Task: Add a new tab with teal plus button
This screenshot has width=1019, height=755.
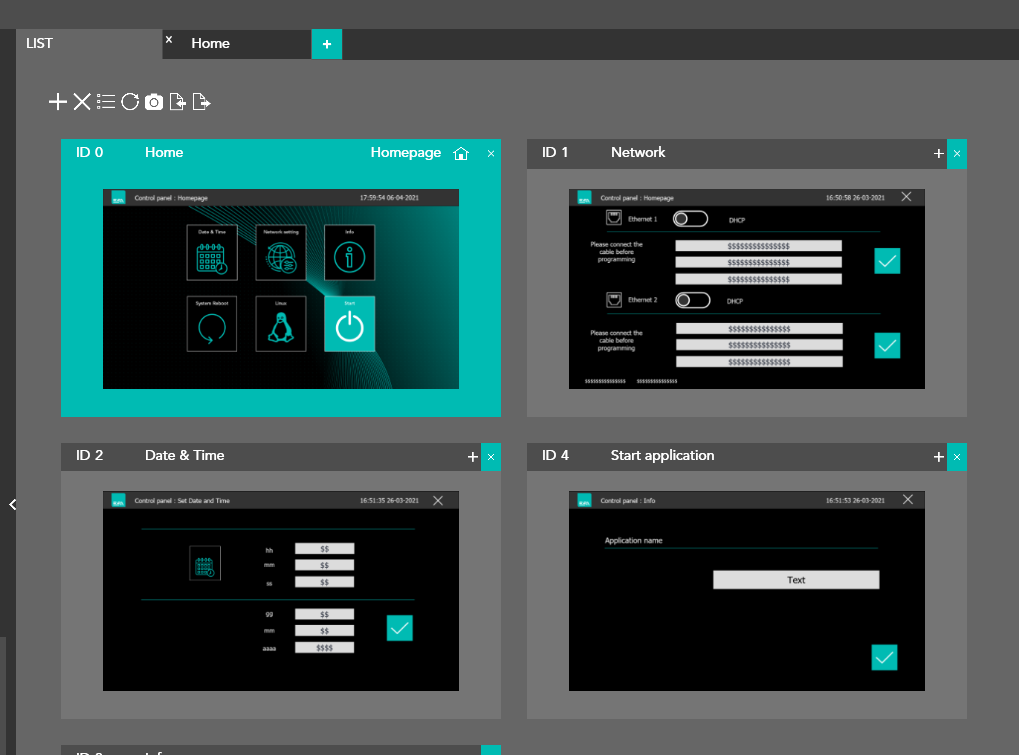Action: (326, 44)
